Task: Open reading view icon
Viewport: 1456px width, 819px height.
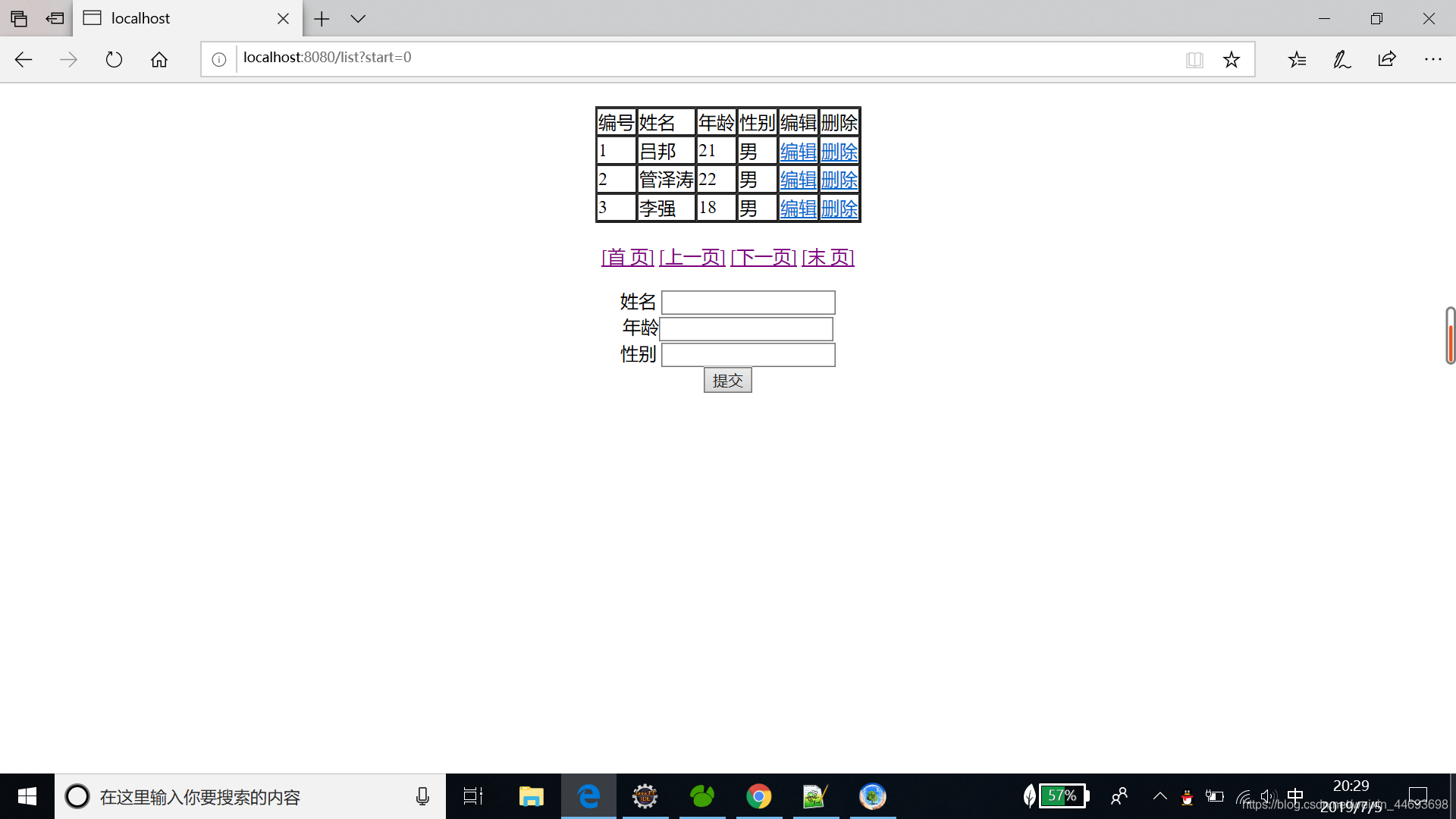Action: click(1194, 59)
